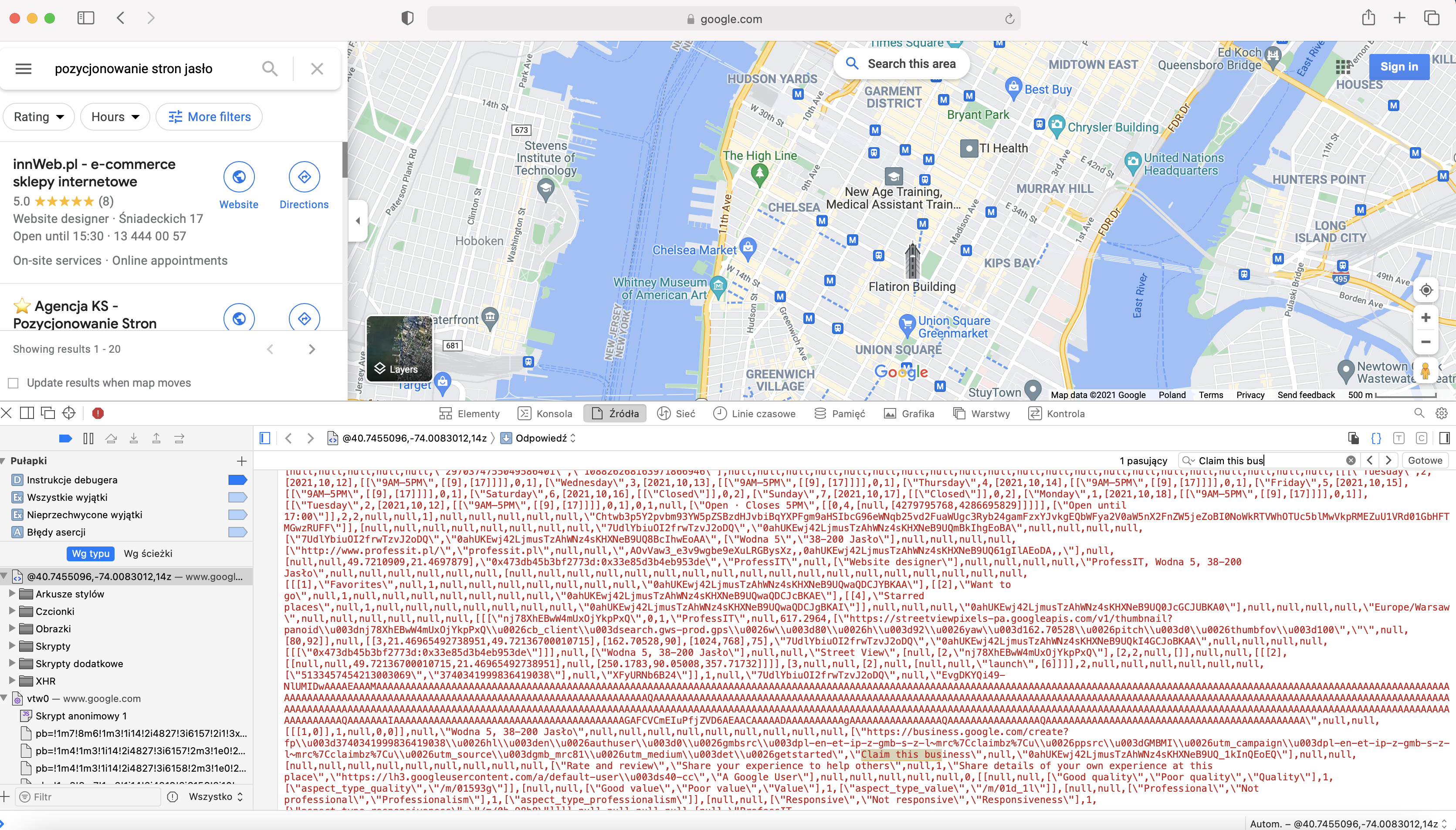Open the Rating filter dropdown
Image resolution: width=1456 pixels, height=830 pixels.
[39, 117]
